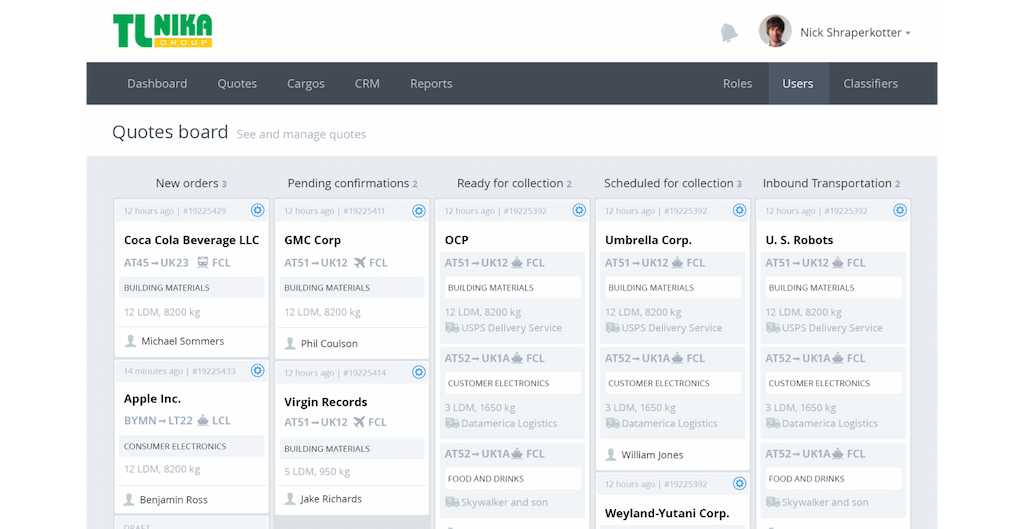The image size is (1024, 529).
Task: Click gear icon on Apple Inc. card
Action: point(257,370)
